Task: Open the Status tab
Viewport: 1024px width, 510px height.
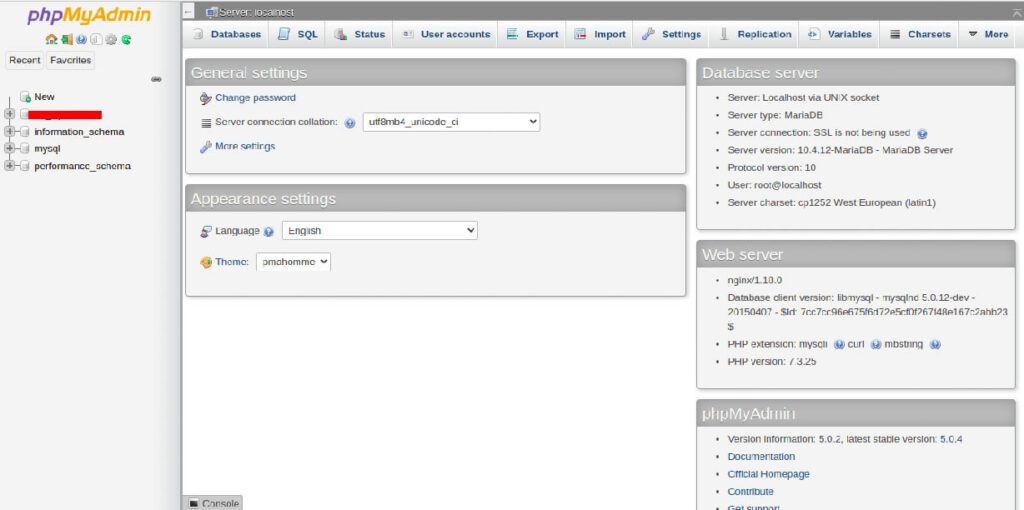Action: point(359,34)
